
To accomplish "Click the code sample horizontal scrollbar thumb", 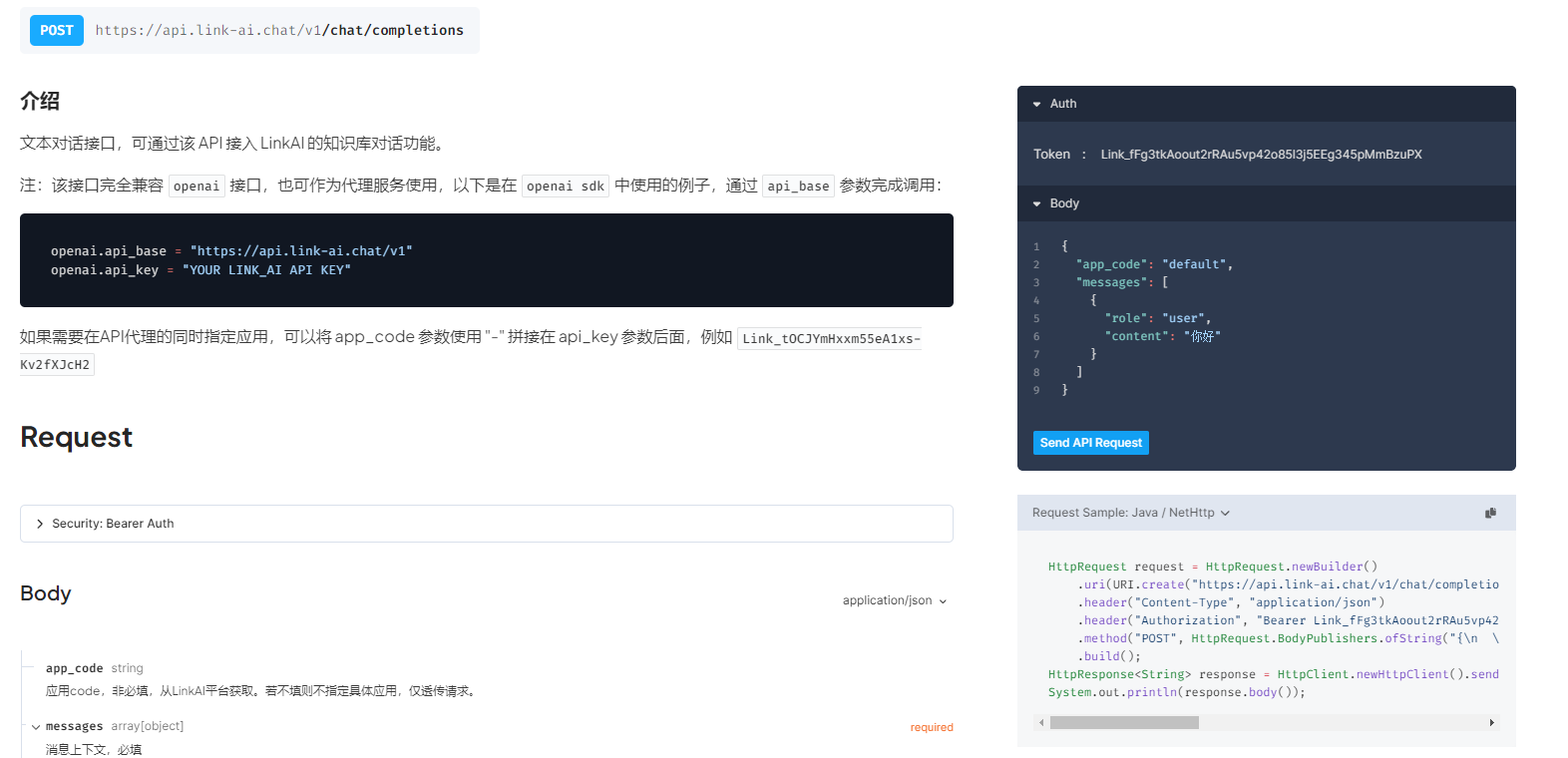I will [x=1124, y=722].
